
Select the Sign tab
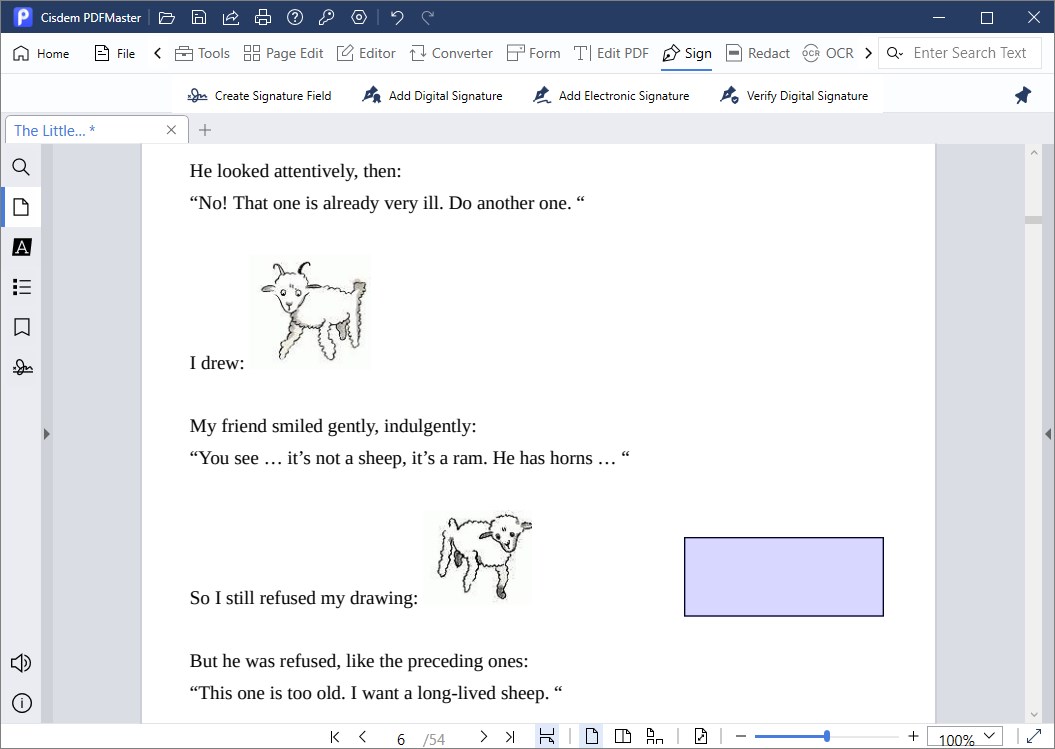(x=687, y=53)
